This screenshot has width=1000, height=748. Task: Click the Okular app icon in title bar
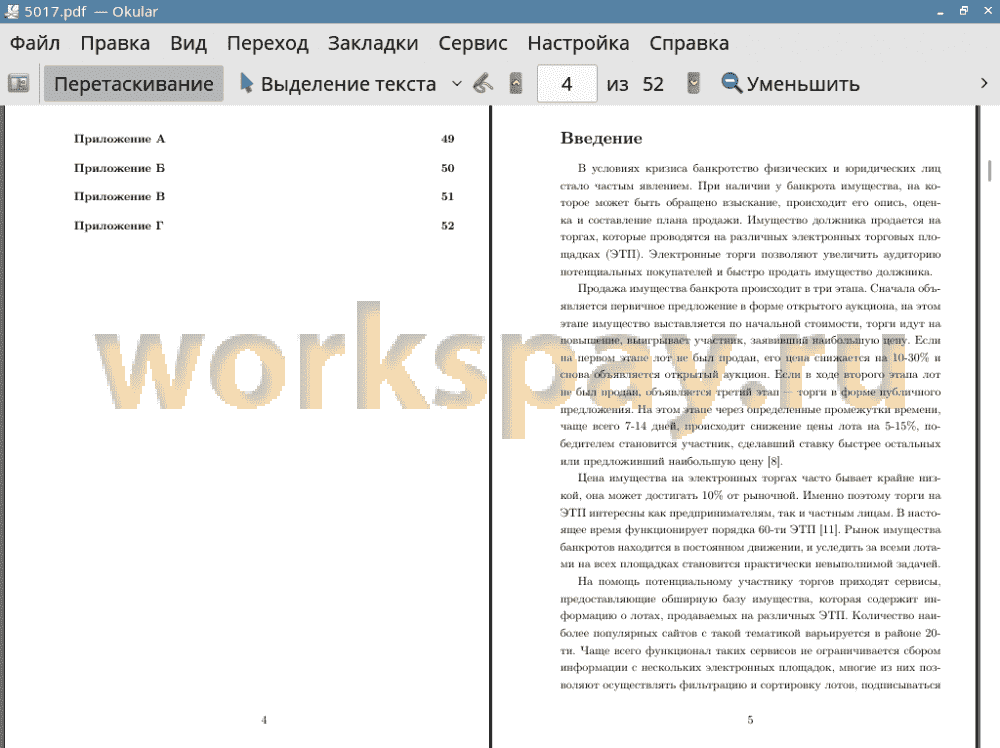[11, 11]
